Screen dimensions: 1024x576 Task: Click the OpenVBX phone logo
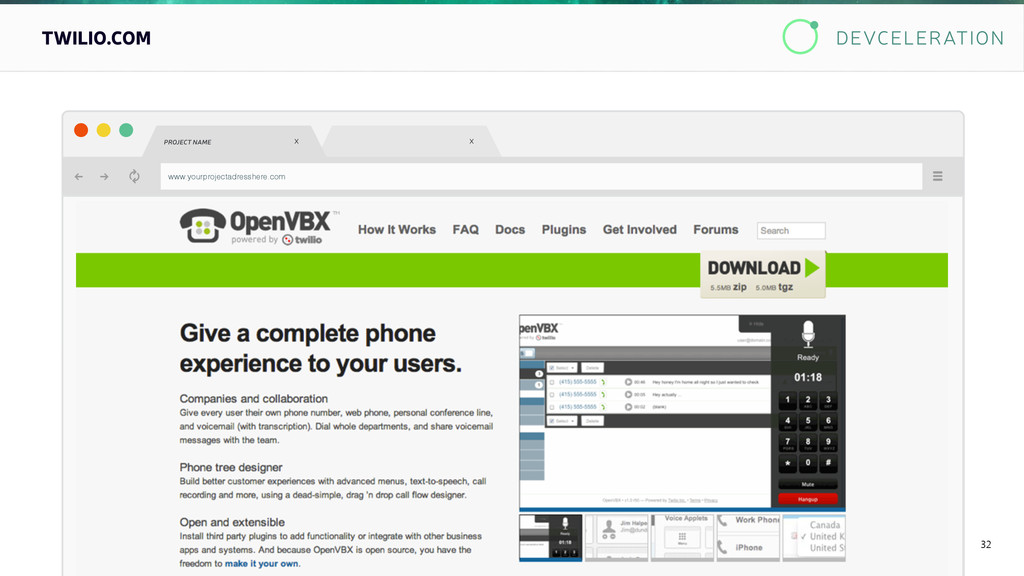[202, 226]
